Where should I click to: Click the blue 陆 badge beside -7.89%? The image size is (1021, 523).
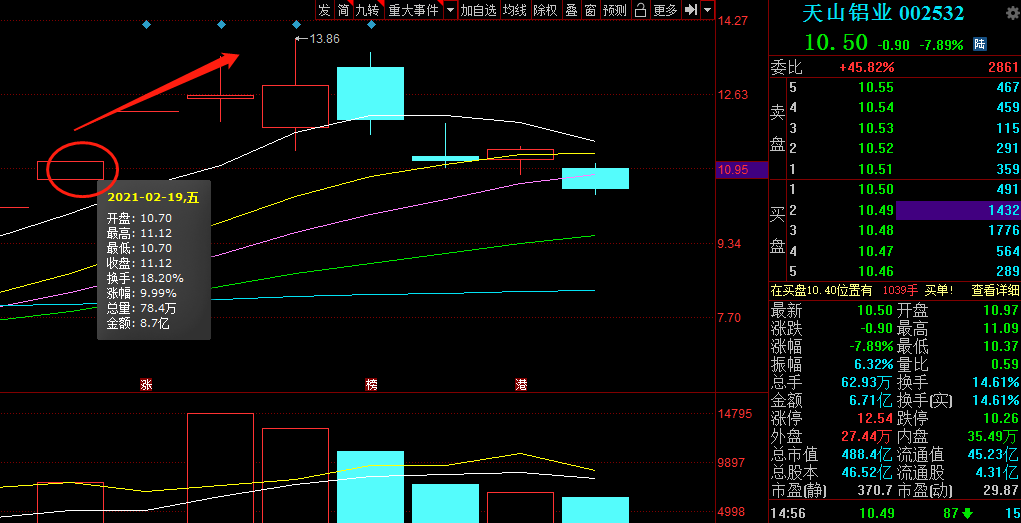click(979, 44)
